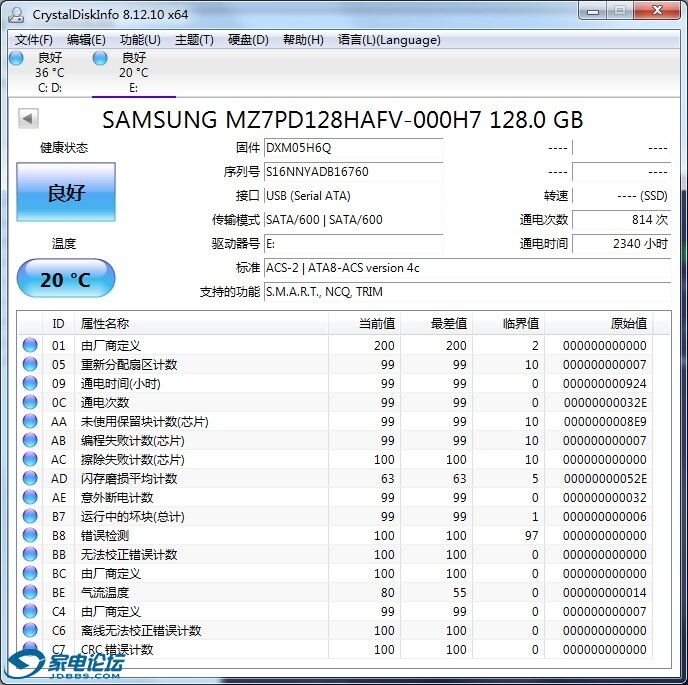Click the previous disk arrow button

coord(28,118)
